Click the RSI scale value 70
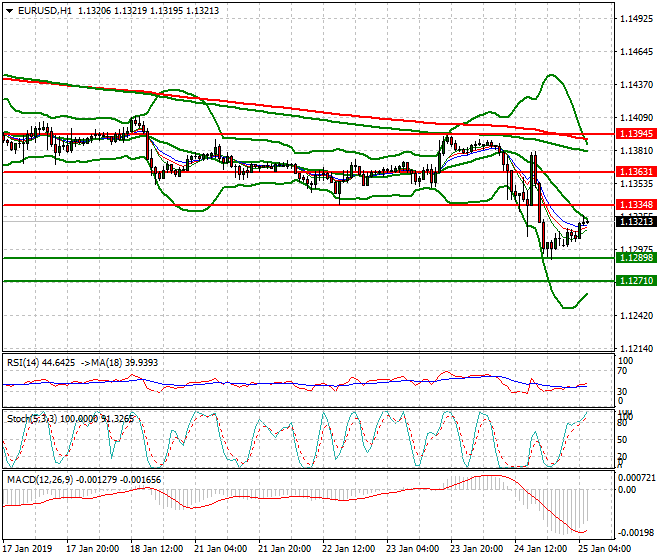Image resolution: width=660 pixels, height=560 pixels. pos(623,371)
